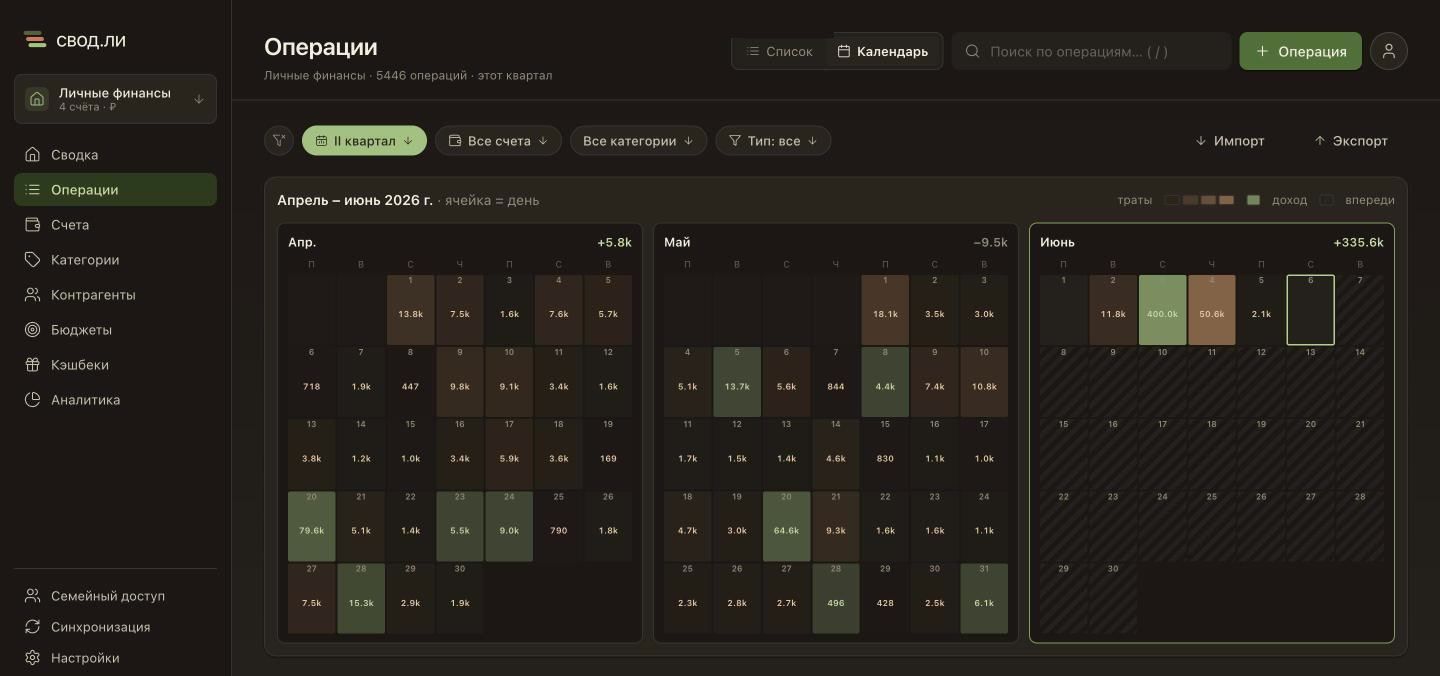Go to Бюджеты target icon item

[x=32, y=330]
